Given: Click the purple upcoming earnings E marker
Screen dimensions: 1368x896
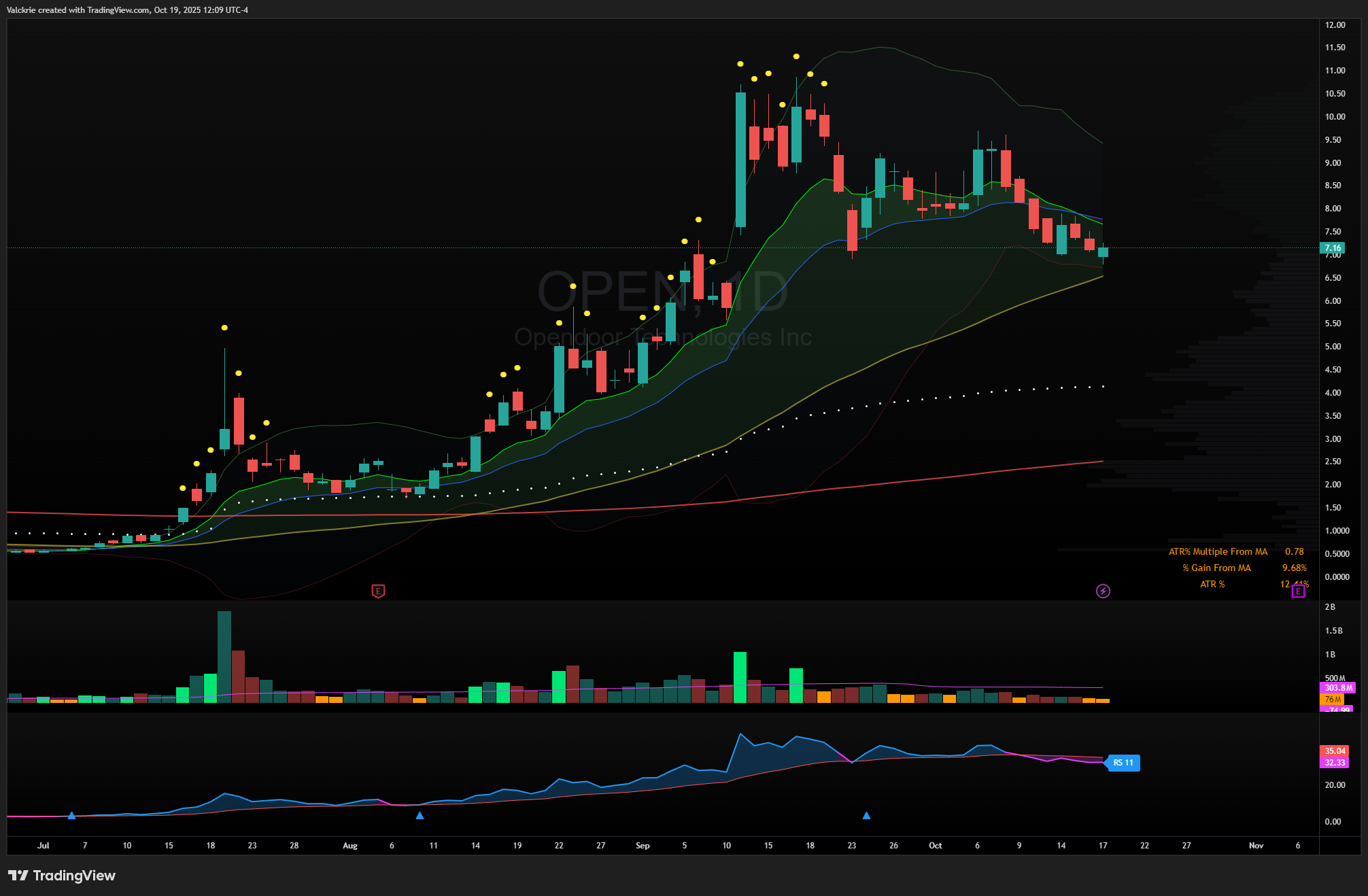Looking at the screenshot, I should point(1298,591).
